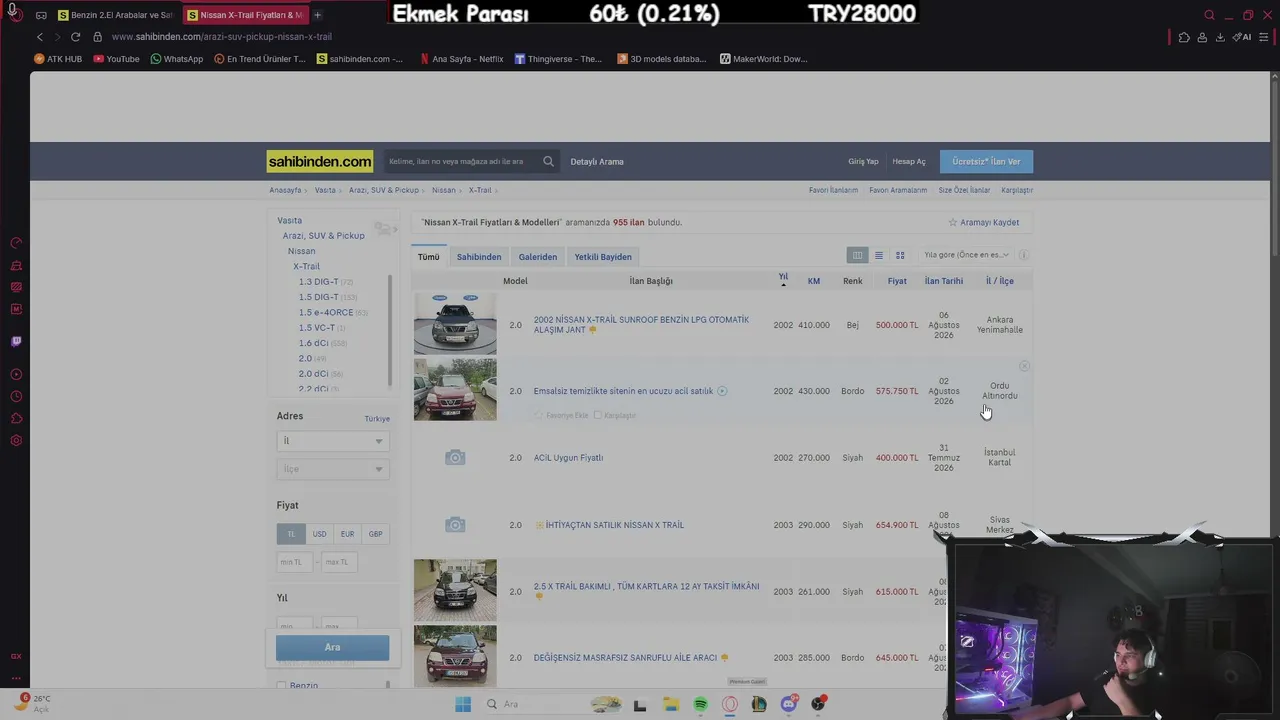Click the Opera GX icon in the taskbar
The height and width of the screenshot is (720, 1280).
pos(730,704)
